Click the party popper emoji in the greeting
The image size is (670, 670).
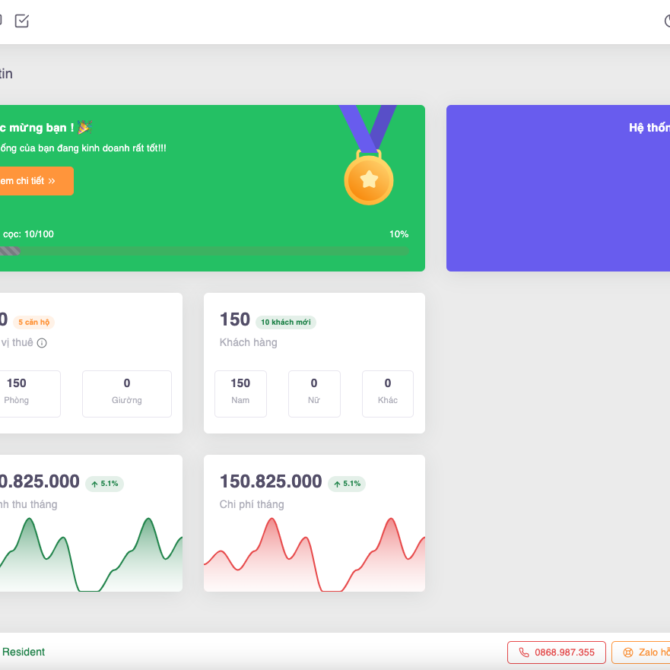(x=85, y=127)
